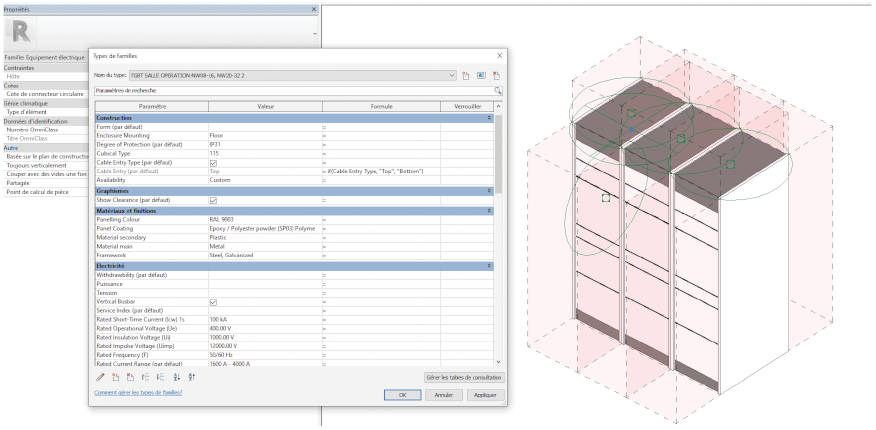Toggle the Vertical Busbar checkbox
The height and width of the screenshot is (430, 876).
[x=213, y=301]
